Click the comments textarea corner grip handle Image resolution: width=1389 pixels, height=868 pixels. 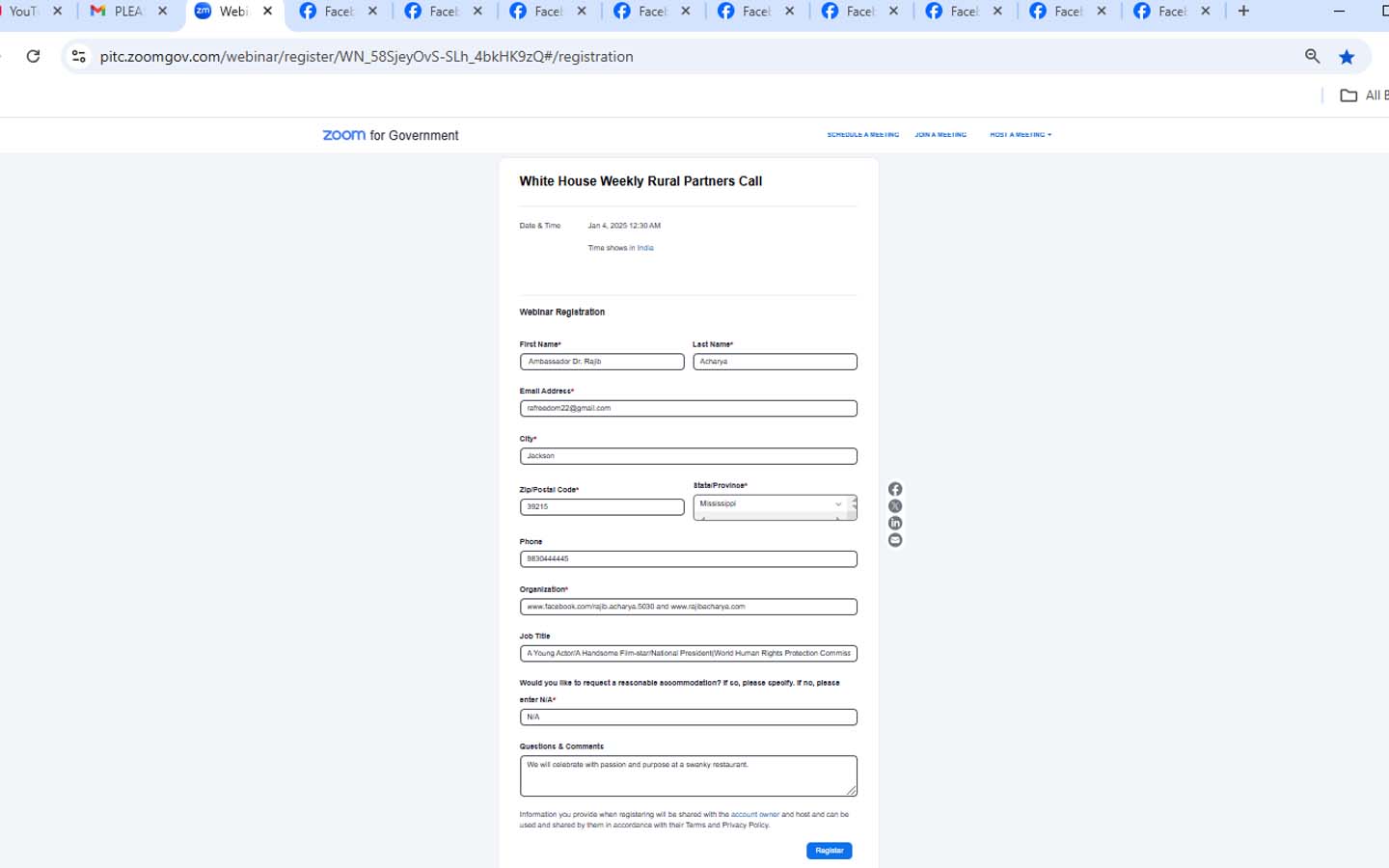[852, 792]
